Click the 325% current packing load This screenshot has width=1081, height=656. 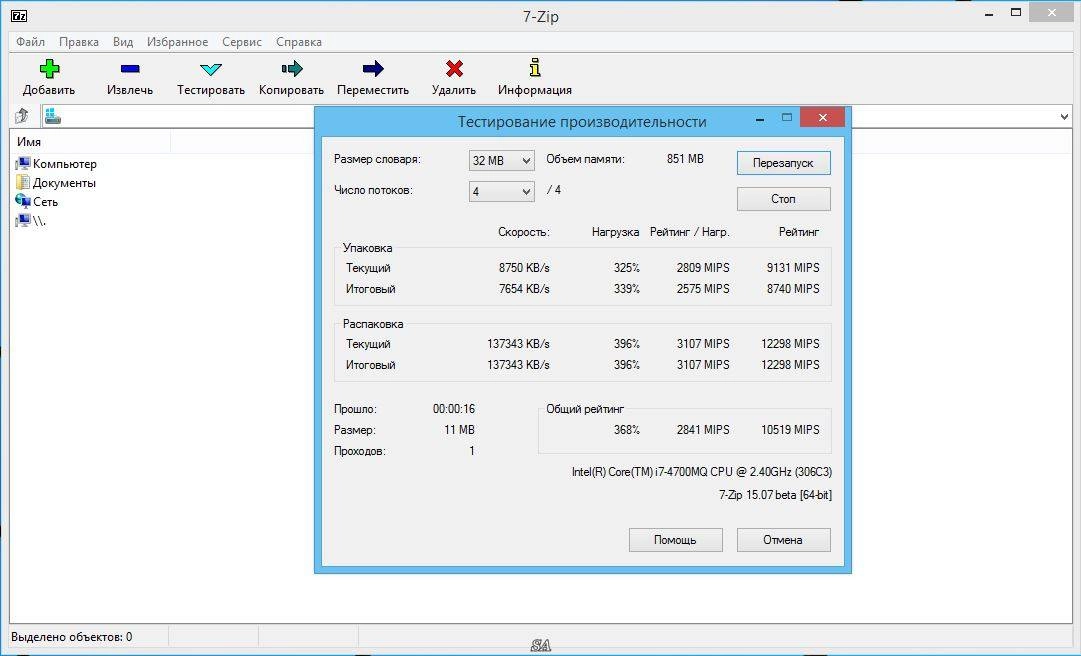click(627, 268)
